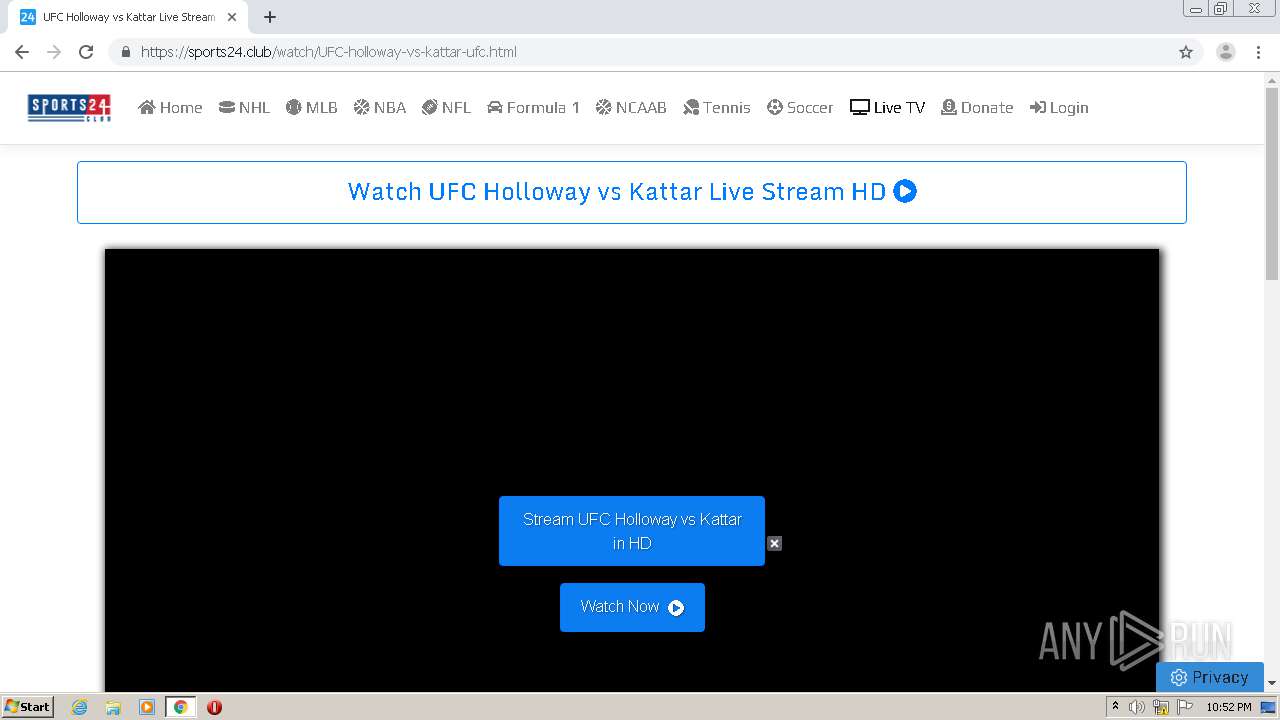The image size is (1280, 720).
Task: Open the Privacy settings button
Action: [1210, 677]
